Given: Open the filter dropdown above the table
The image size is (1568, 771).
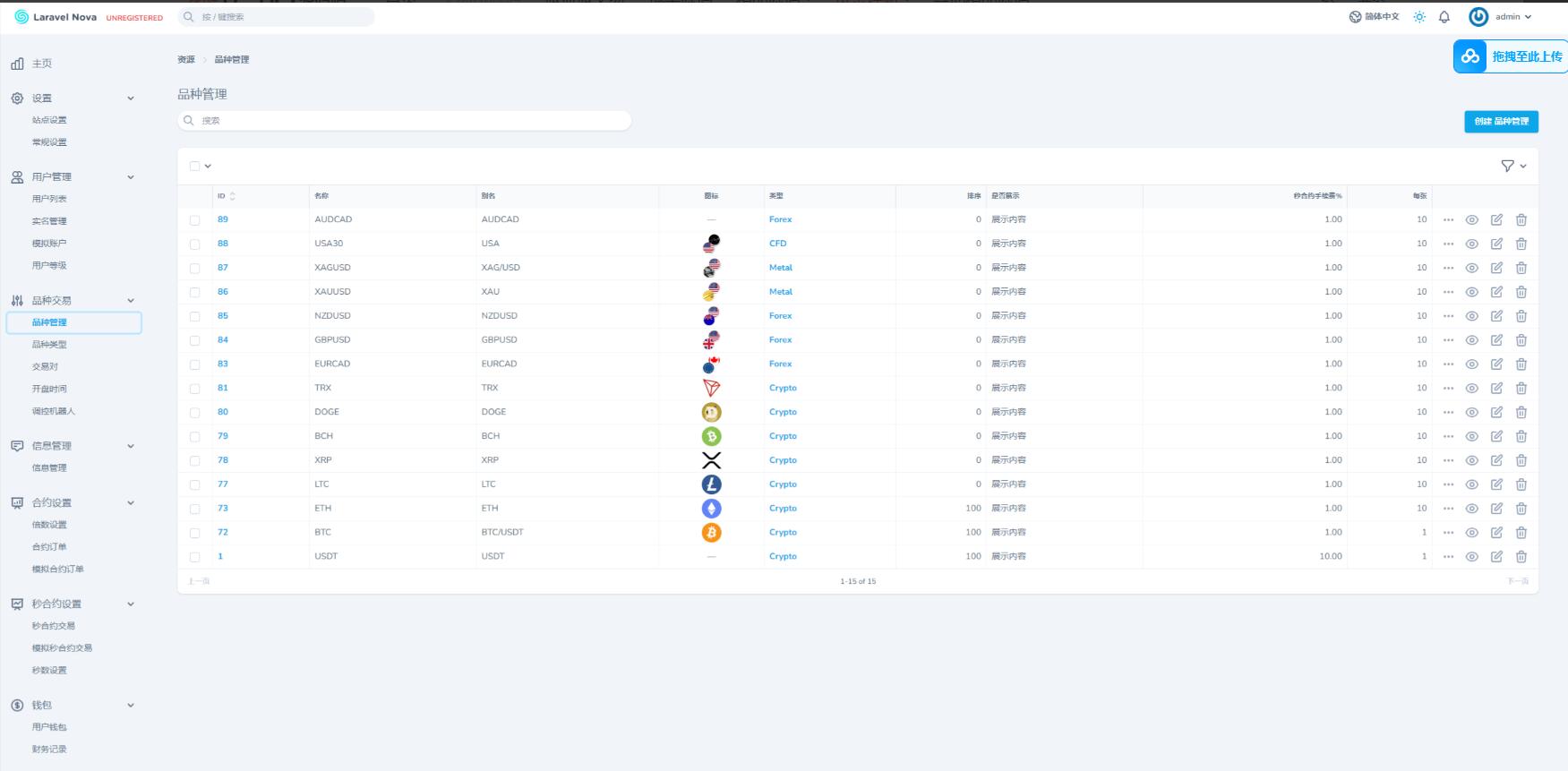Looking at the screenshot, I should pyautogui.click(x=1513, y=166).
